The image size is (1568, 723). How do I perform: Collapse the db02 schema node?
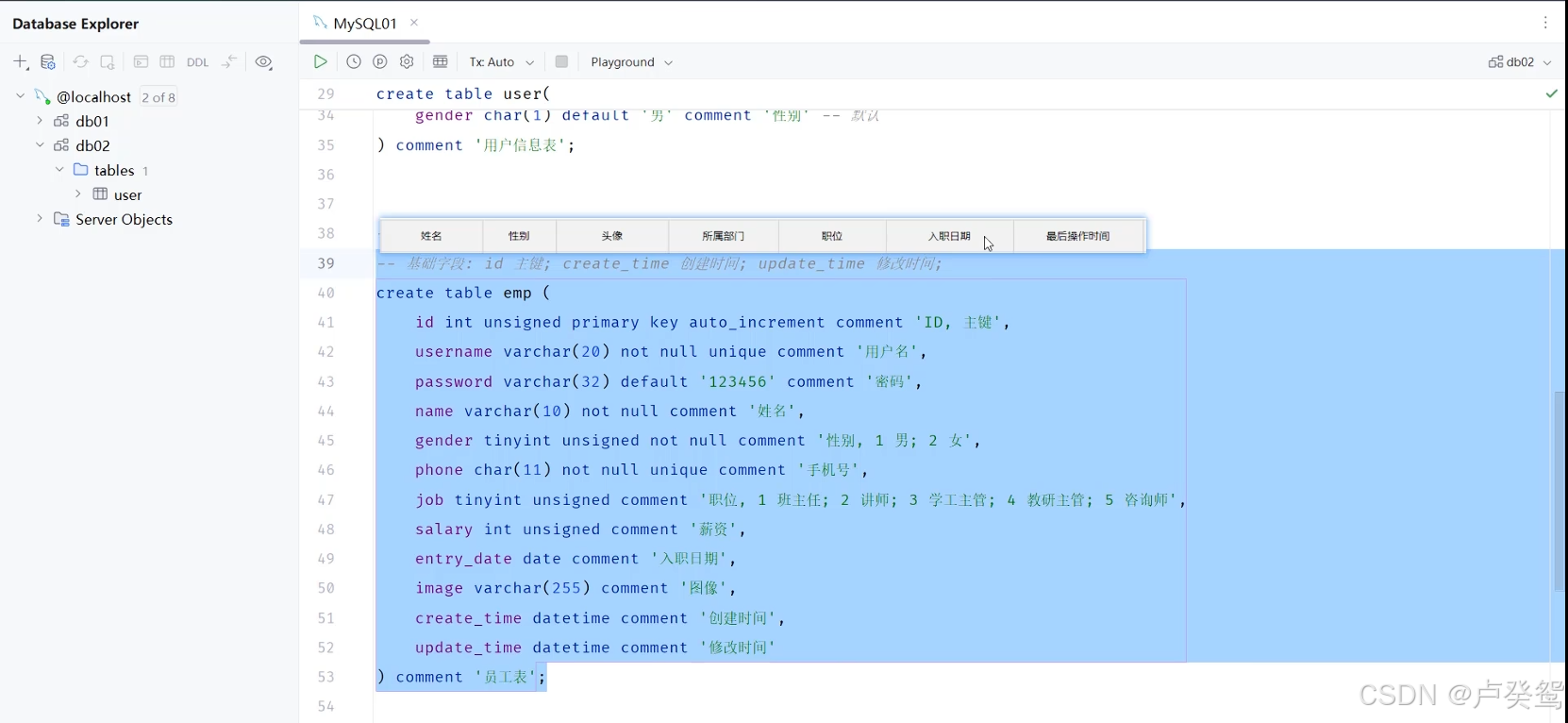tap(40, 145)
